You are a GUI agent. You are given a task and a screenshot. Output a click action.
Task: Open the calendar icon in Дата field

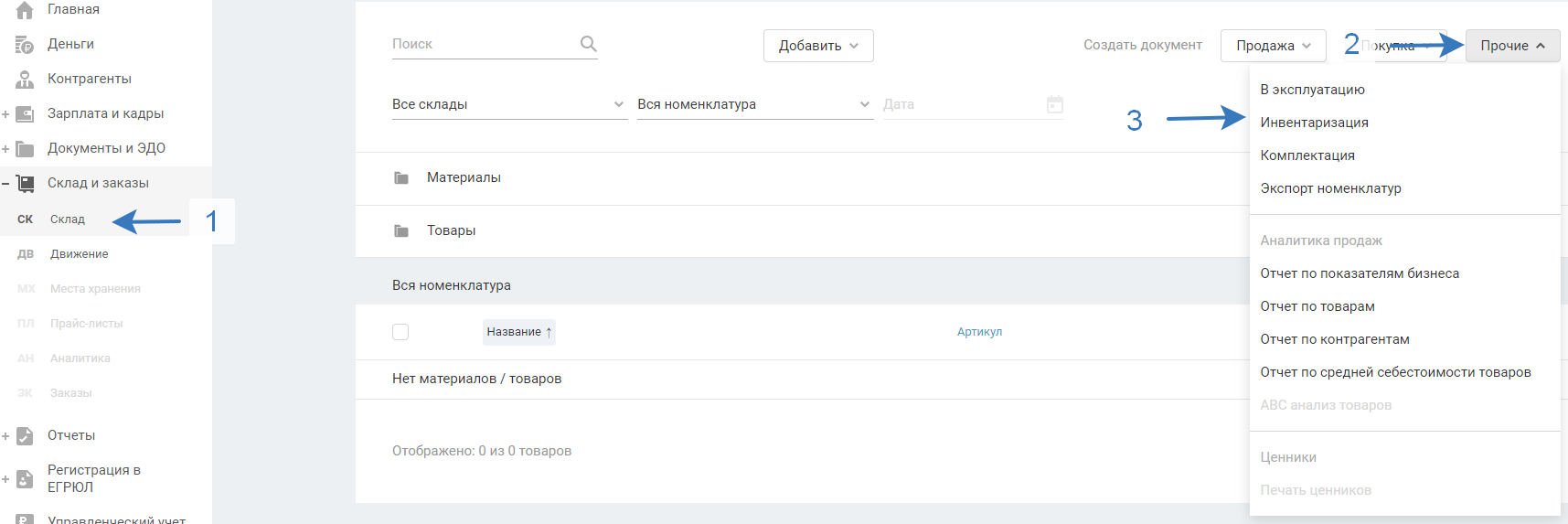point(1055,104)
